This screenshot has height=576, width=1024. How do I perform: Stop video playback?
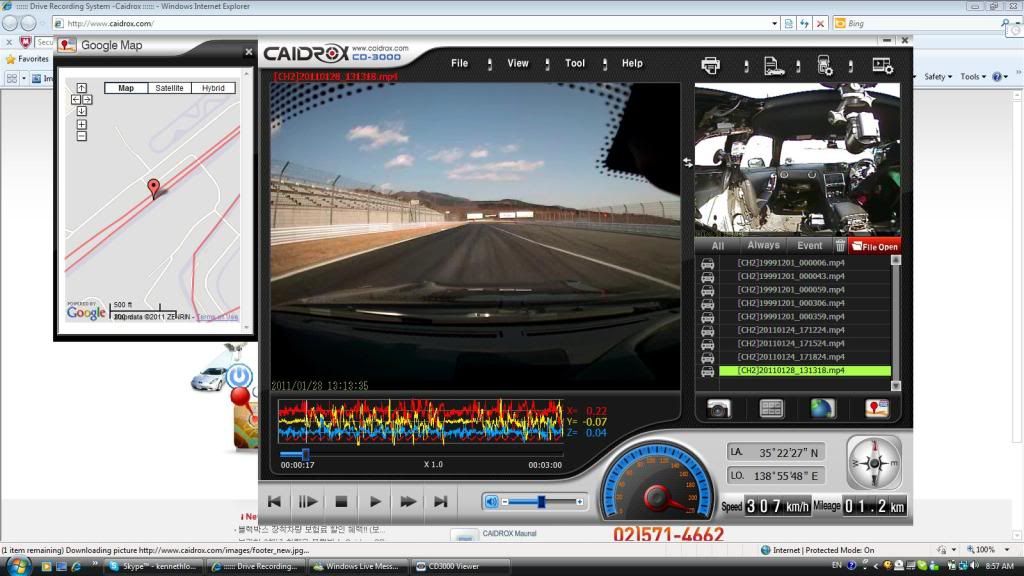click(x=341, y=502)
